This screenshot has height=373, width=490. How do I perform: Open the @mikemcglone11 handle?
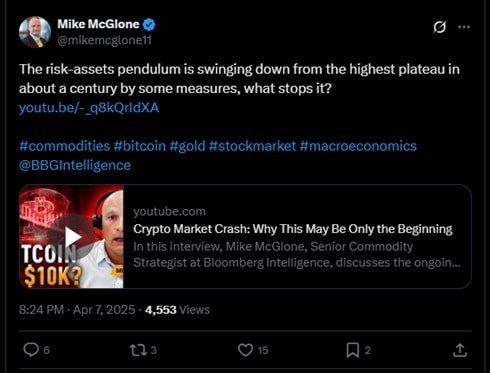coord(105,40)
